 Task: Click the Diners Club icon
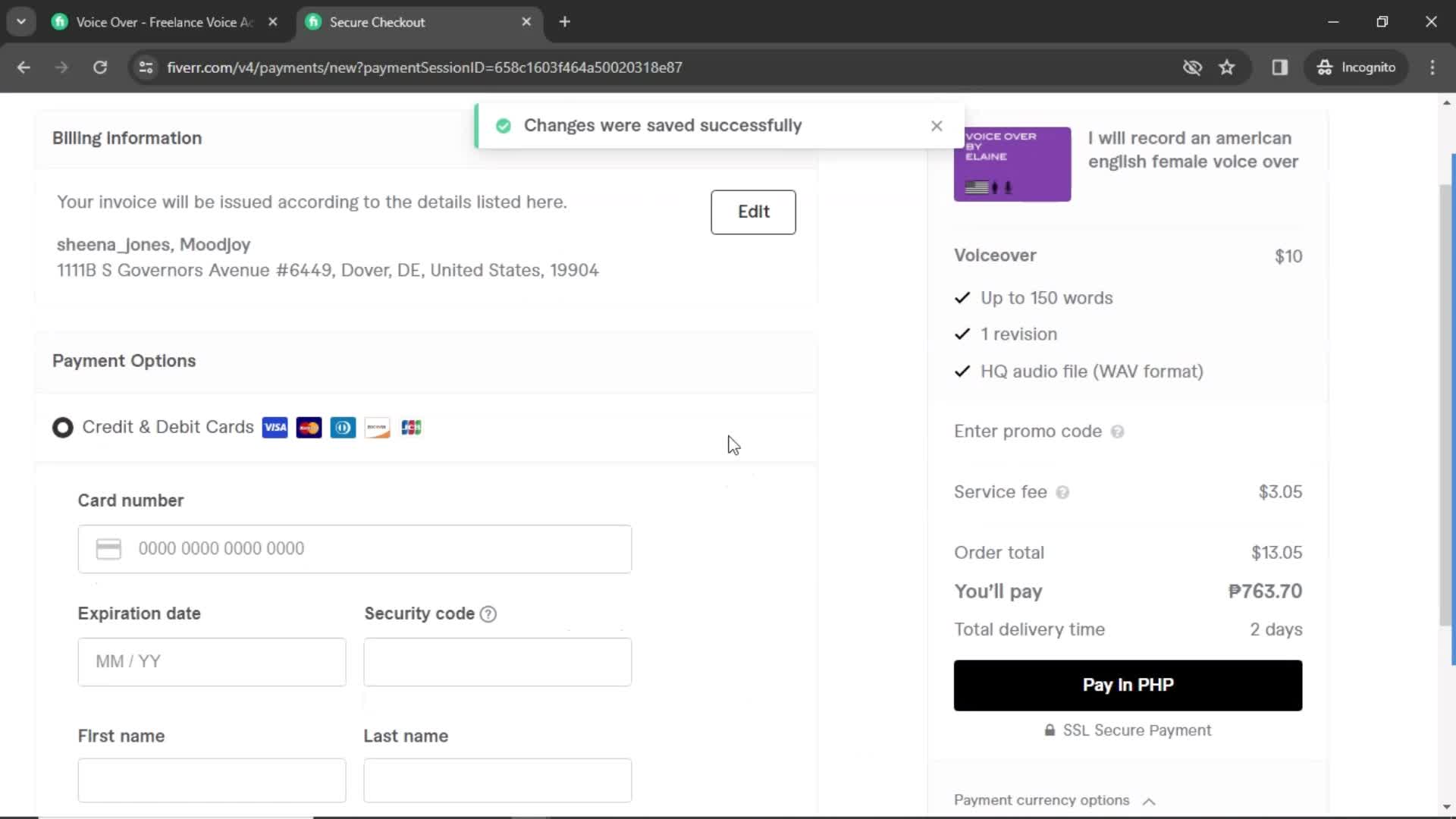(343, 427)
